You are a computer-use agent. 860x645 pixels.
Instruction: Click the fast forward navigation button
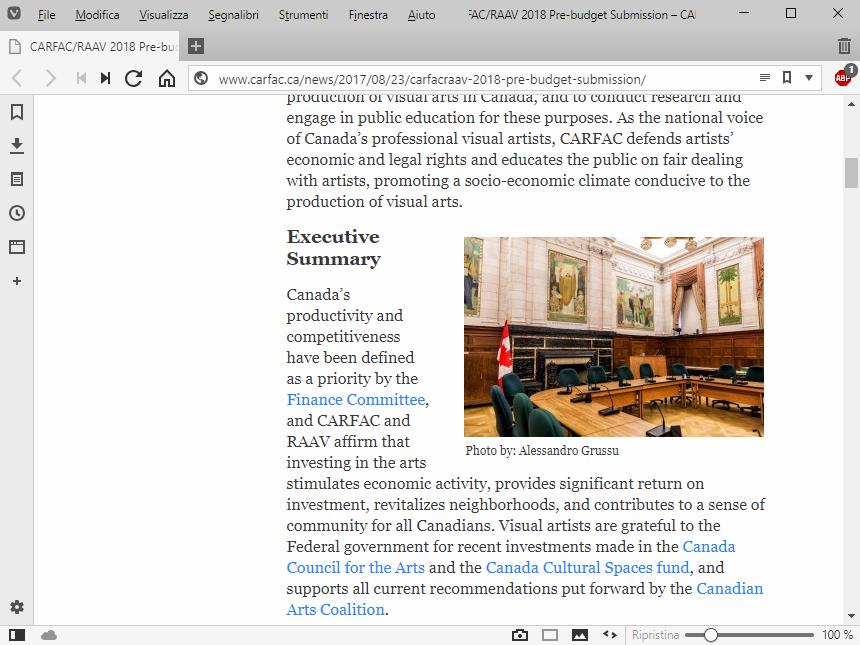pos(105,78)
